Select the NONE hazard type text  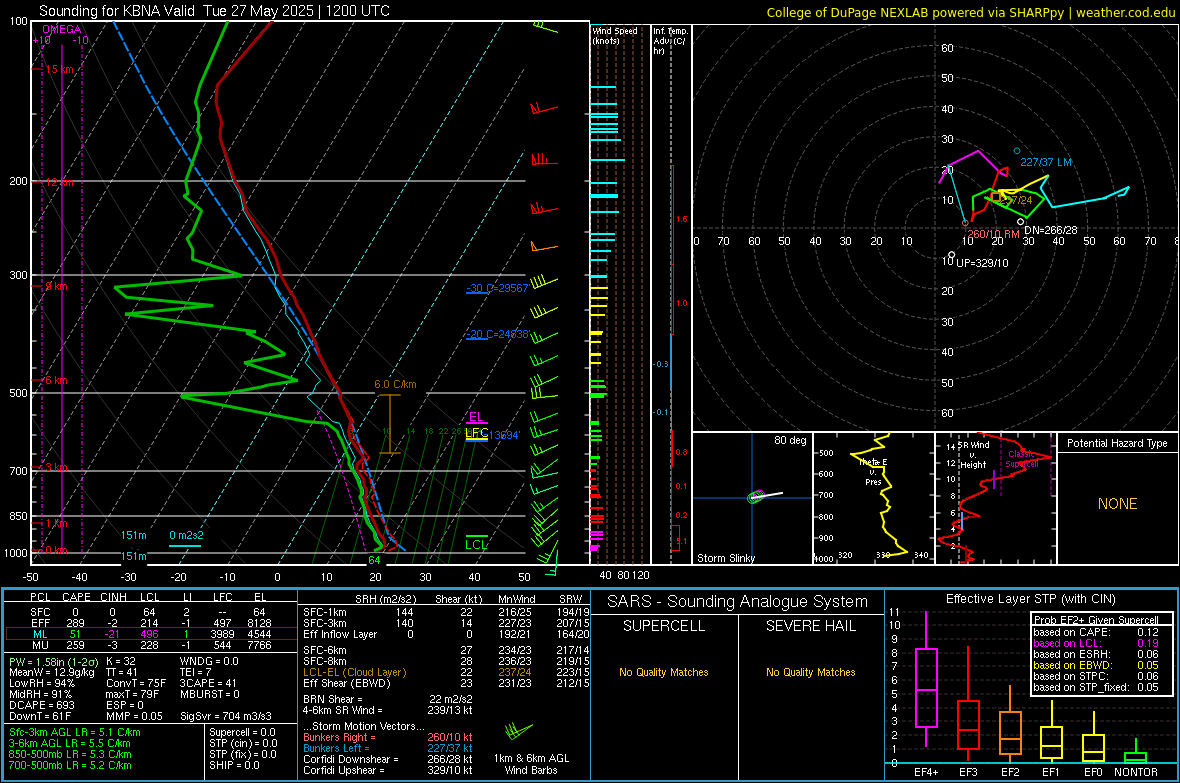1117,504
